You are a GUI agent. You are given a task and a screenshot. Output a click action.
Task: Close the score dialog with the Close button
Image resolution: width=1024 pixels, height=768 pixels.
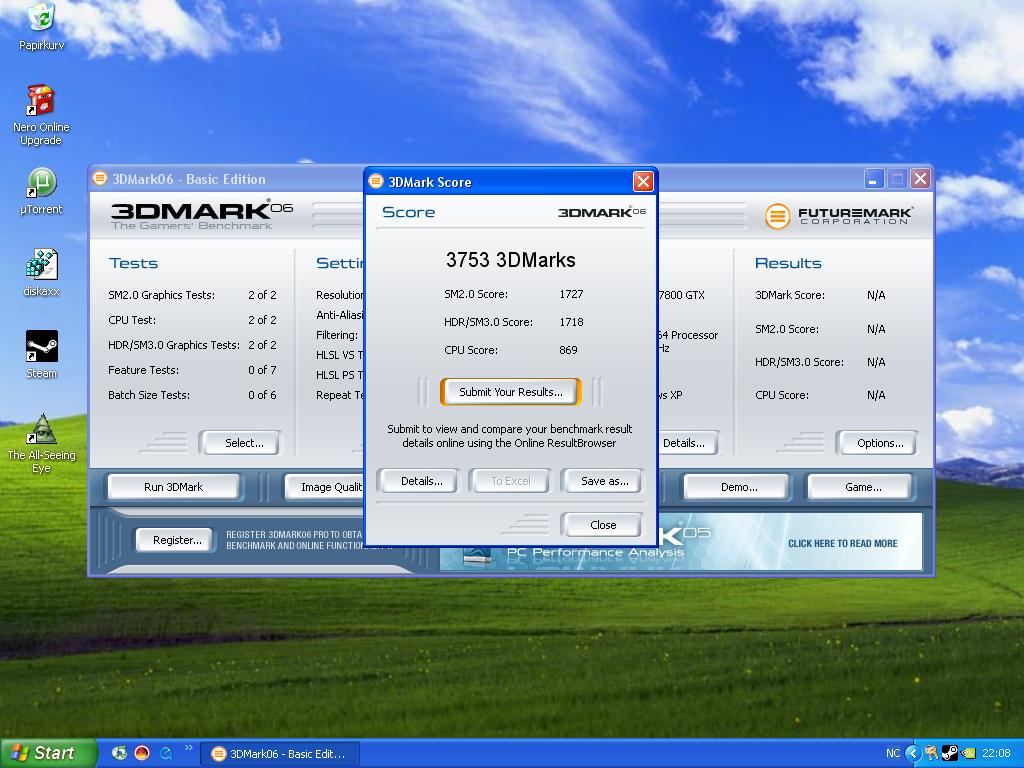[x=602, y=525]
